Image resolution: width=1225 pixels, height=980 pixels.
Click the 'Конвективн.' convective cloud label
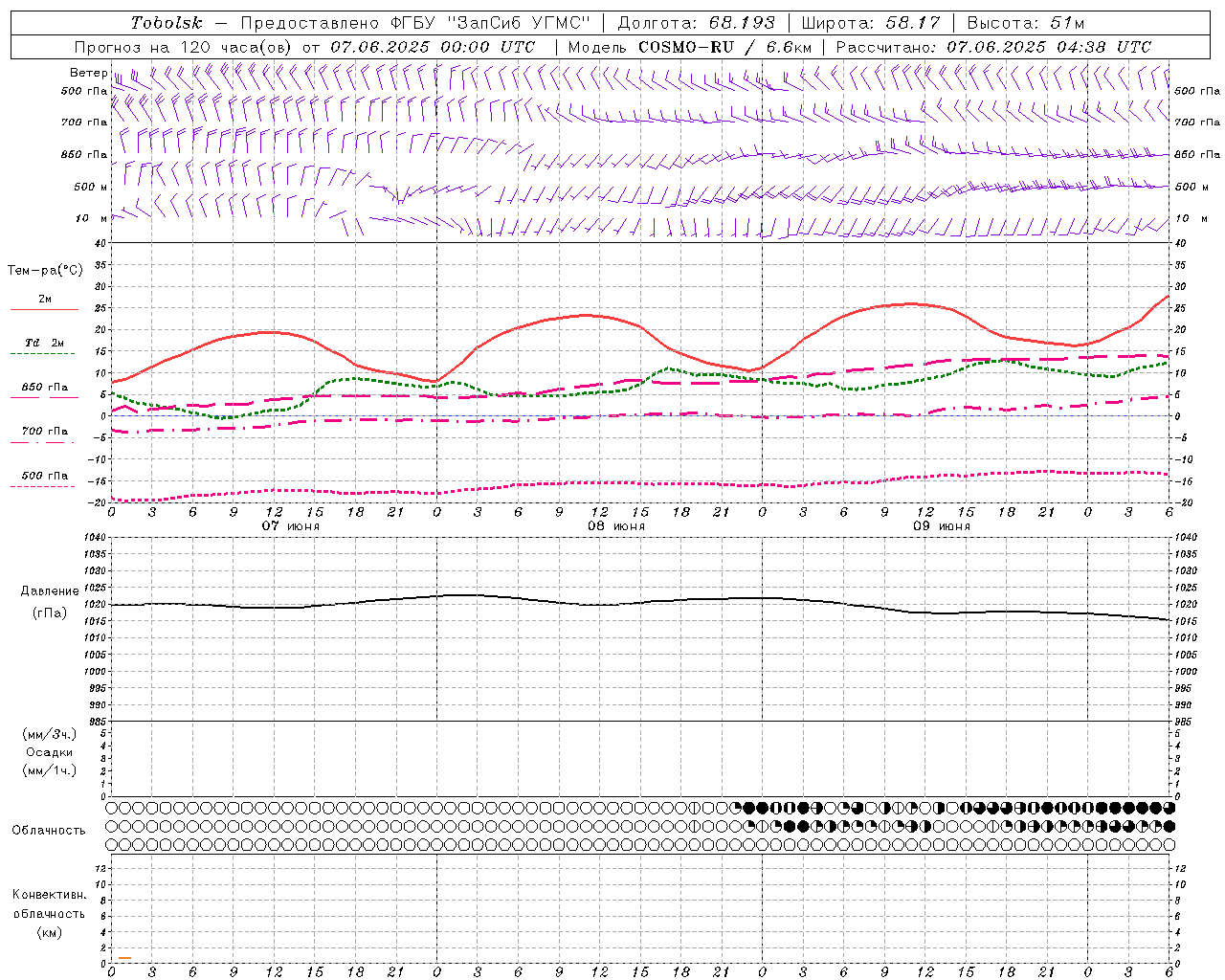click(49, 895)
